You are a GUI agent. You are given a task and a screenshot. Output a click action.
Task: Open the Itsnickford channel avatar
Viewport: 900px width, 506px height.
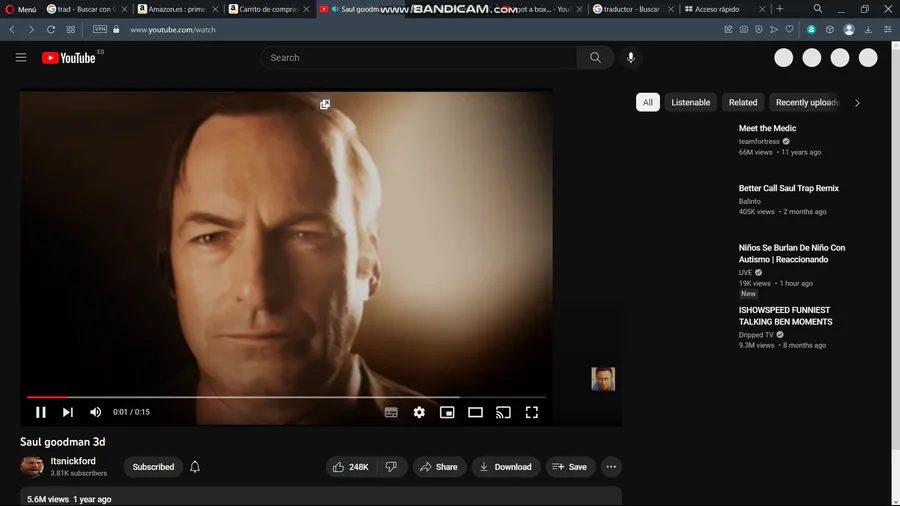pos(32,467)
